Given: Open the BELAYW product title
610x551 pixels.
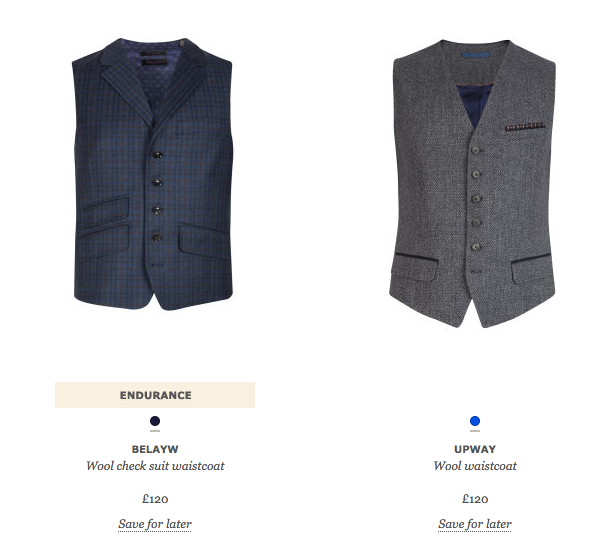Looking at the screenshot, I should pos(155,449).
